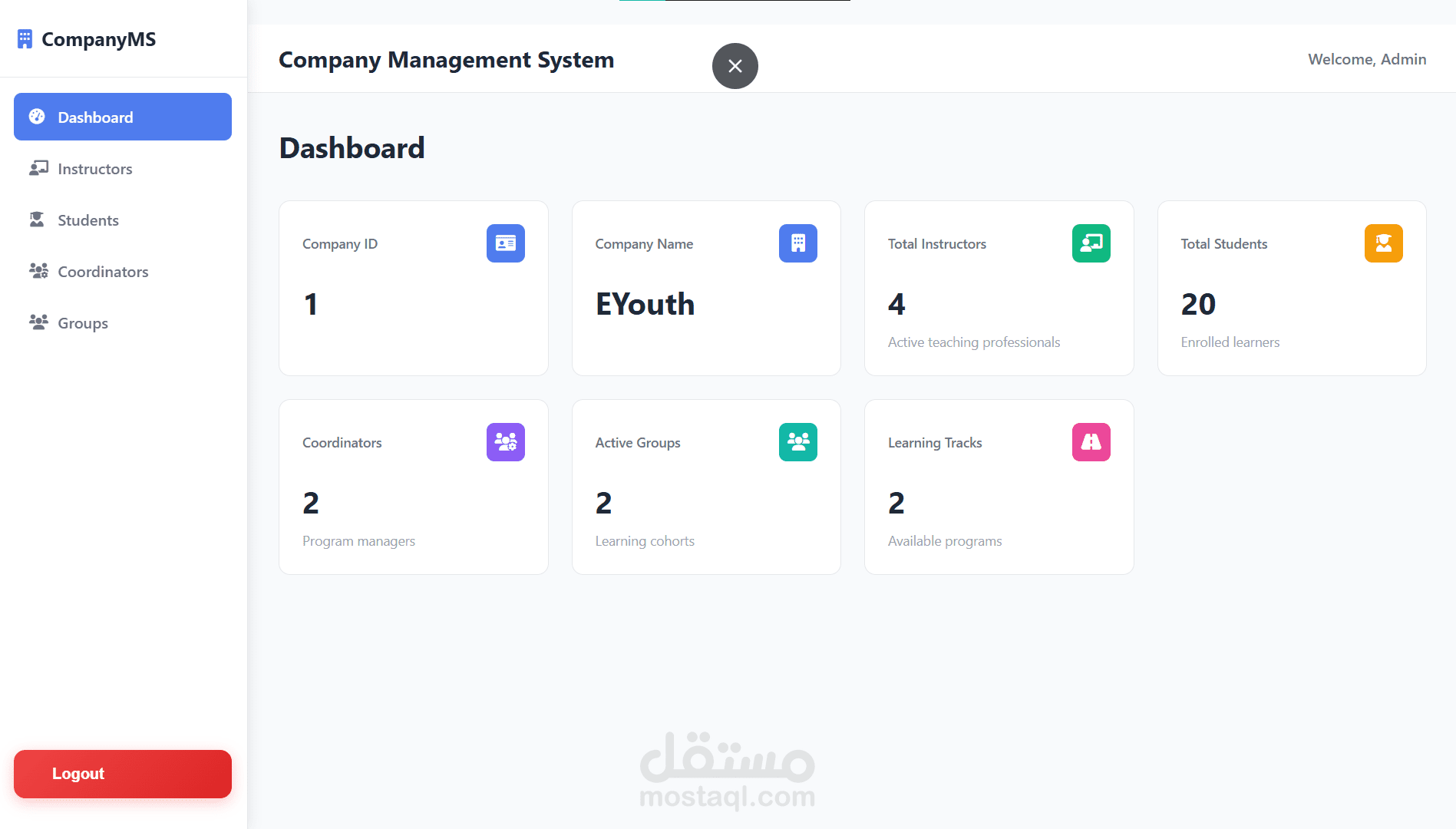This screenshot has height=829, width=1456.
Task: Click the Dashboard gauge icon in sidebar
Action: click(x=37, y=117)
